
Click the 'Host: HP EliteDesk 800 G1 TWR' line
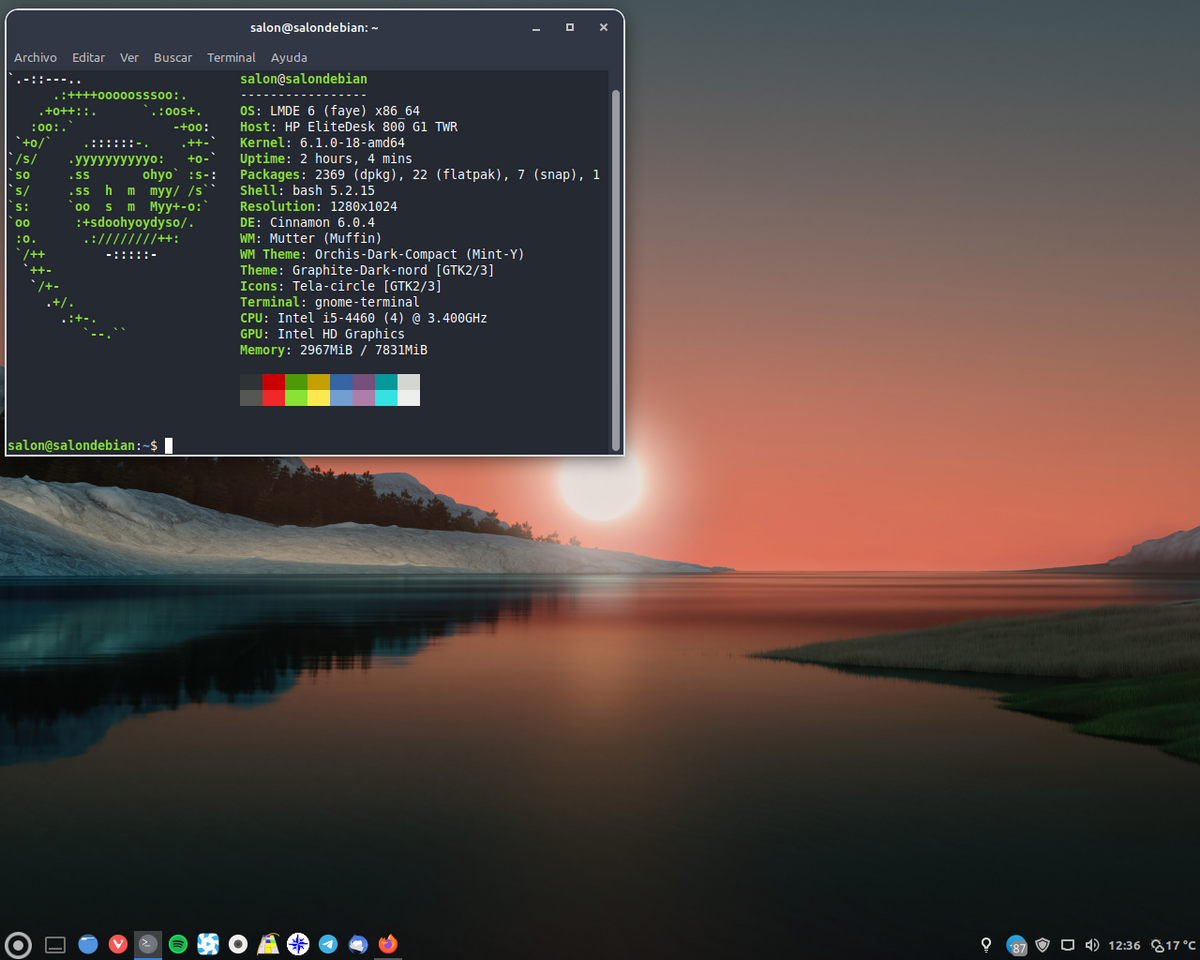coord(349,126)
